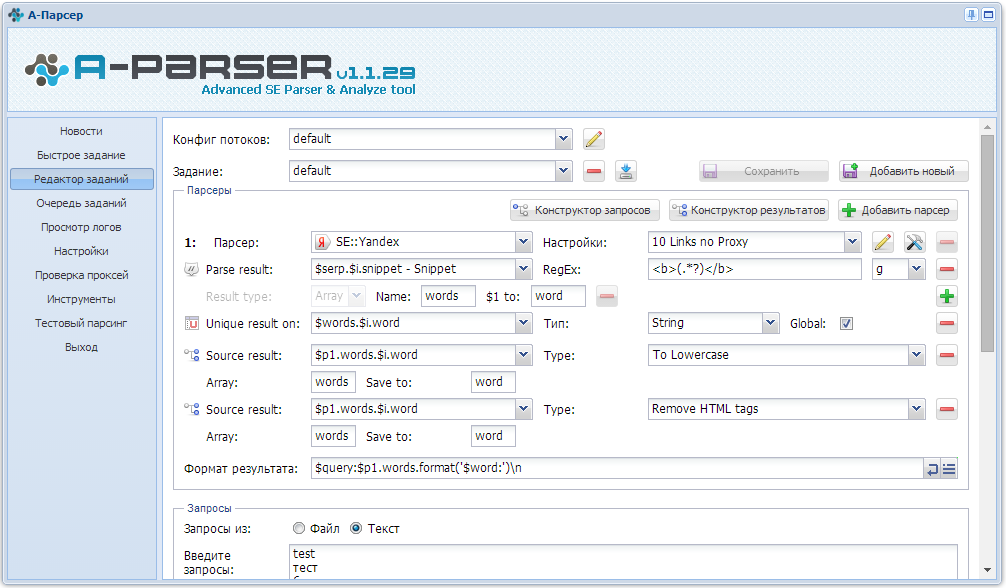Edit the thread config with pencil icon
The width and height of the screenshot is (1006, 588).
pos(593,139)
